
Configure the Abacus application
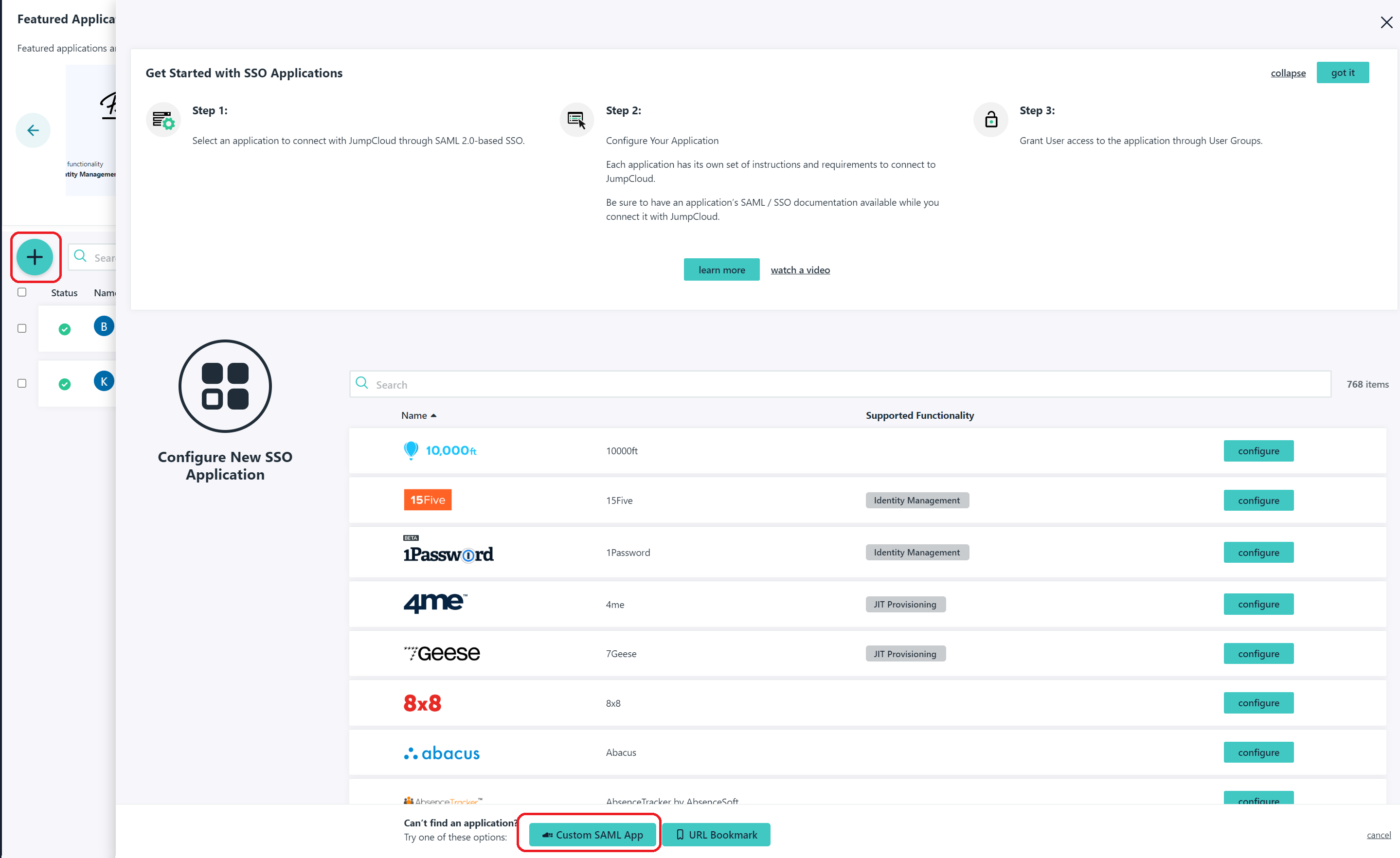pyautogui.click(x=1258, y=752)
